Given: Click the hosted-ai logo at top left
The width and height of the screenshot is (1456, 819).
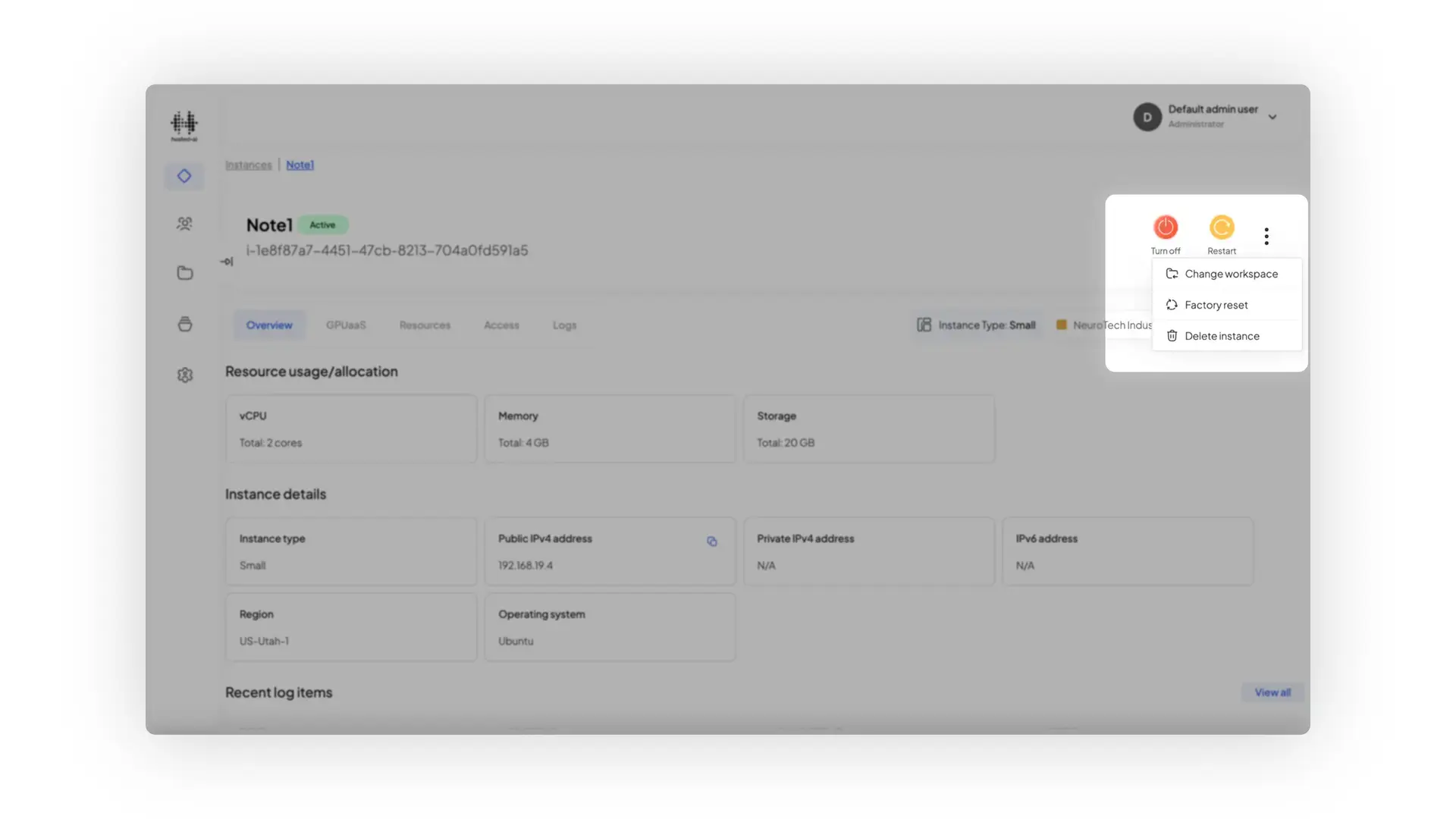Looking at the screenshot, I should (x=184, y=125).
